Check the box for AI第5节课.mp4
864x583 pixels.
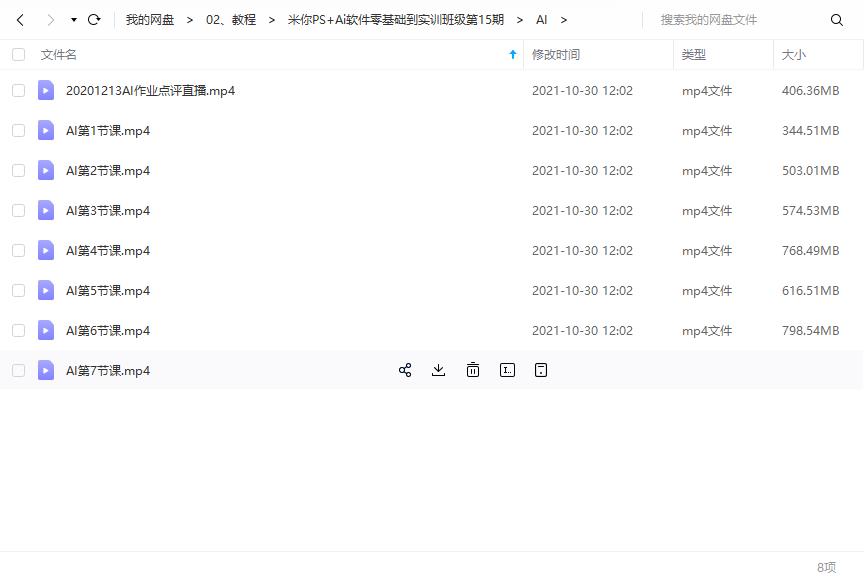click(19, 290)
